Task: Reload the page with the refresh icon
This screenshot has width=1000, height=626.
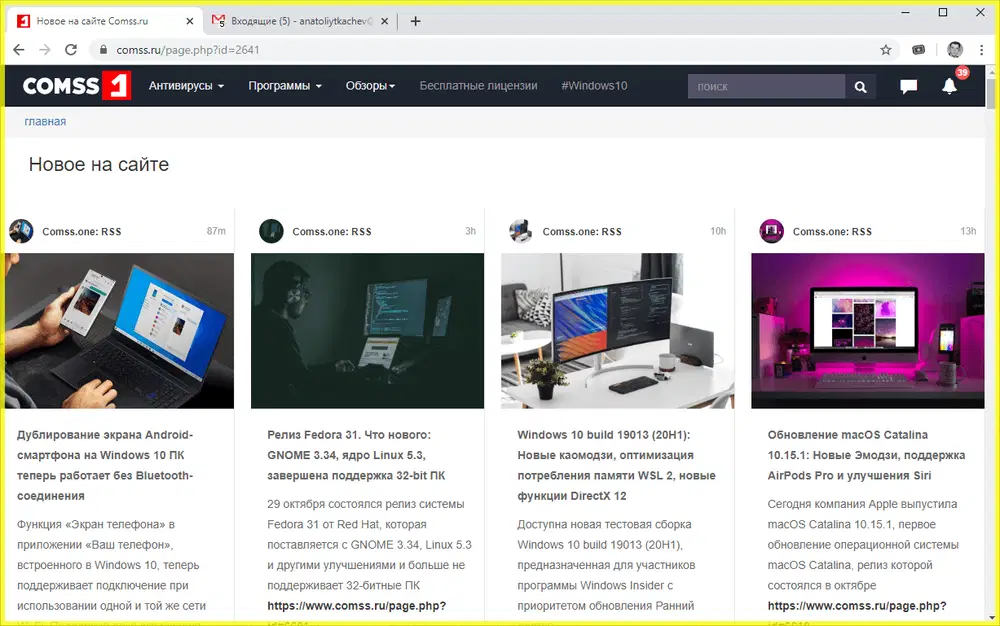Action: 70,48
